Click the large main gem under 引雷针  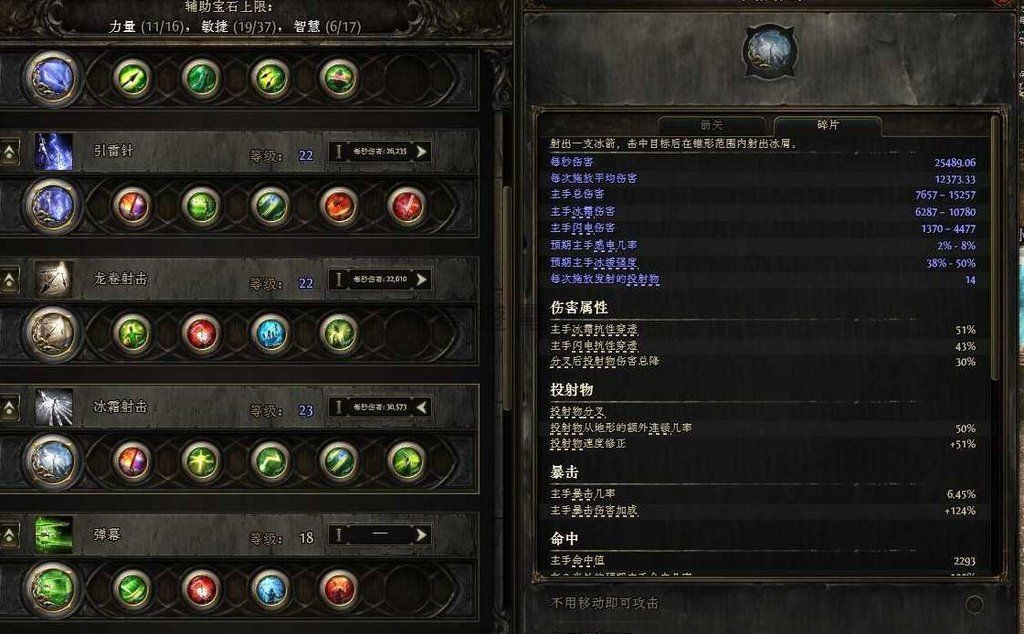pos(53,206)
